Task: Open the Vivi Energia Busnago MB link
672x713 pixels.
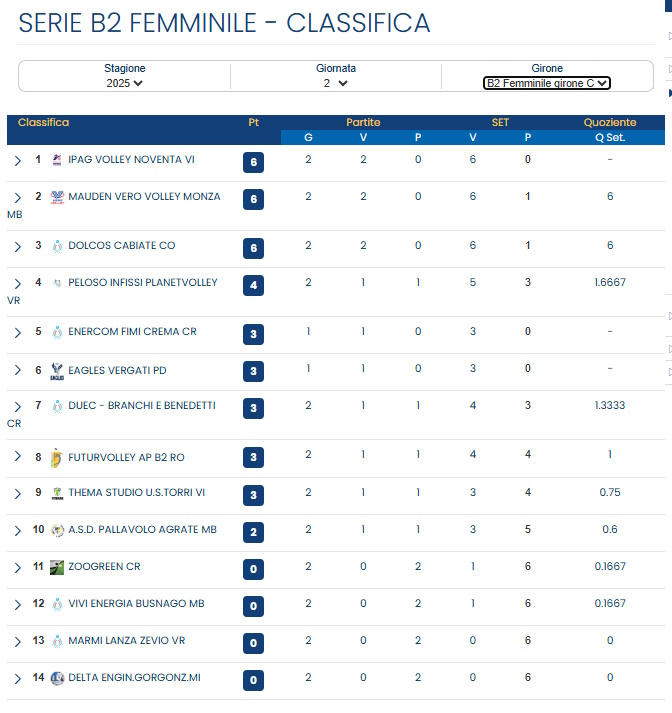Action: click(136, 604)
